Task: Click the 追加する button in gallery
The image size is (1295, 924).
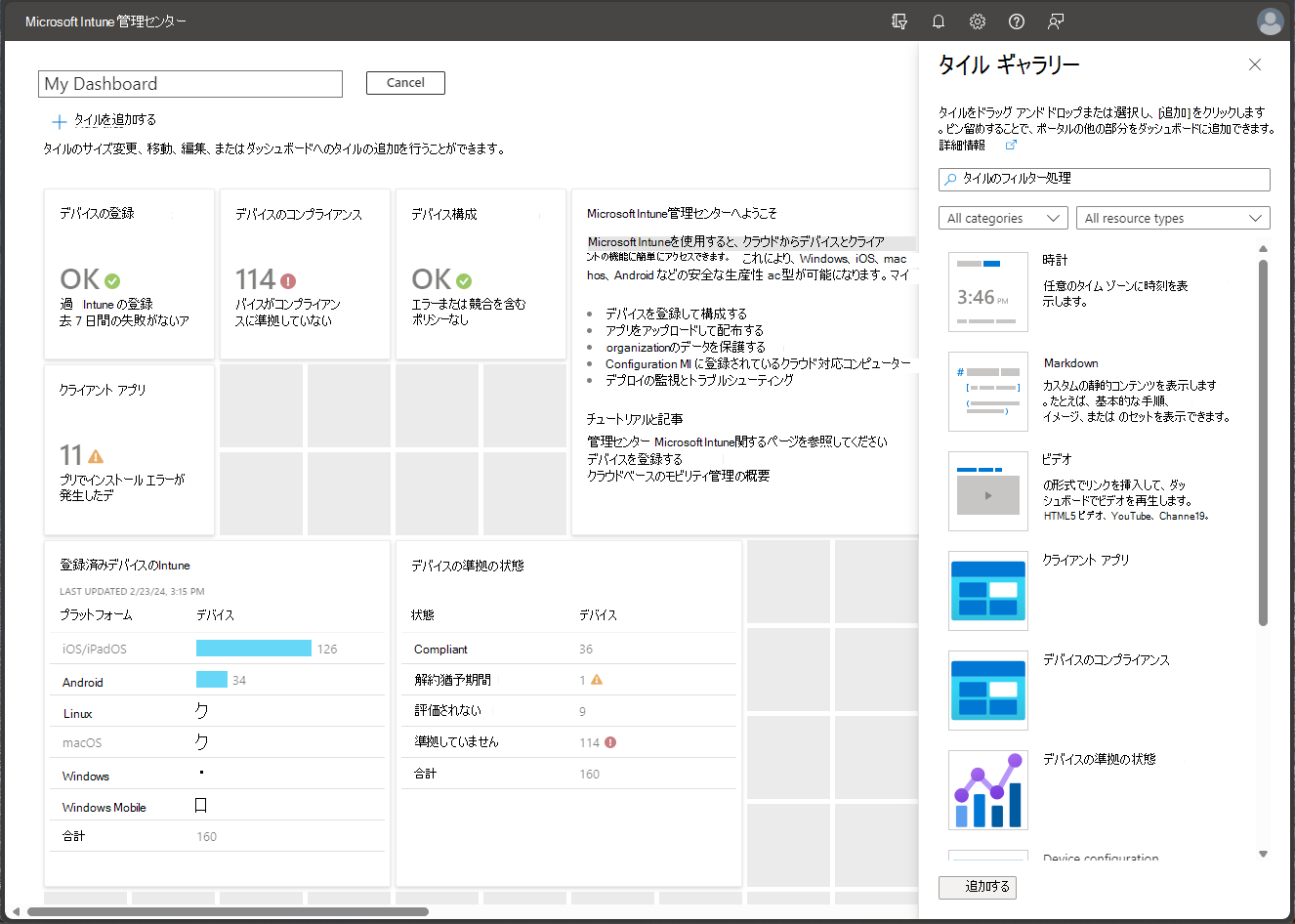Action: click(978, 887)
